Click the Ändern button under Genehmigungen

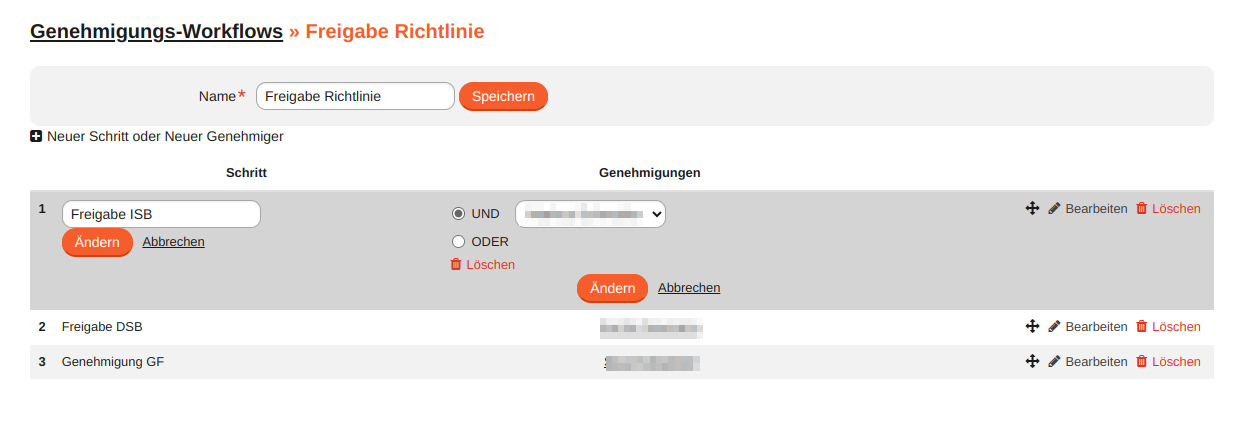(x=612, y=288)
